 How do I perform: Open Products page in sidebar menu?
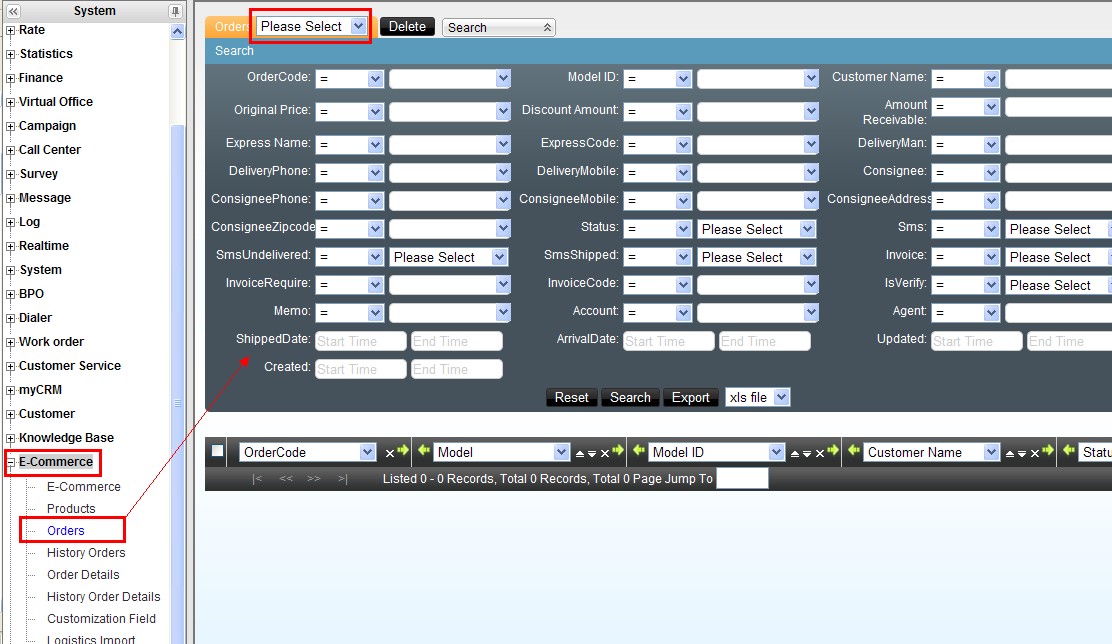pos(71,509)
